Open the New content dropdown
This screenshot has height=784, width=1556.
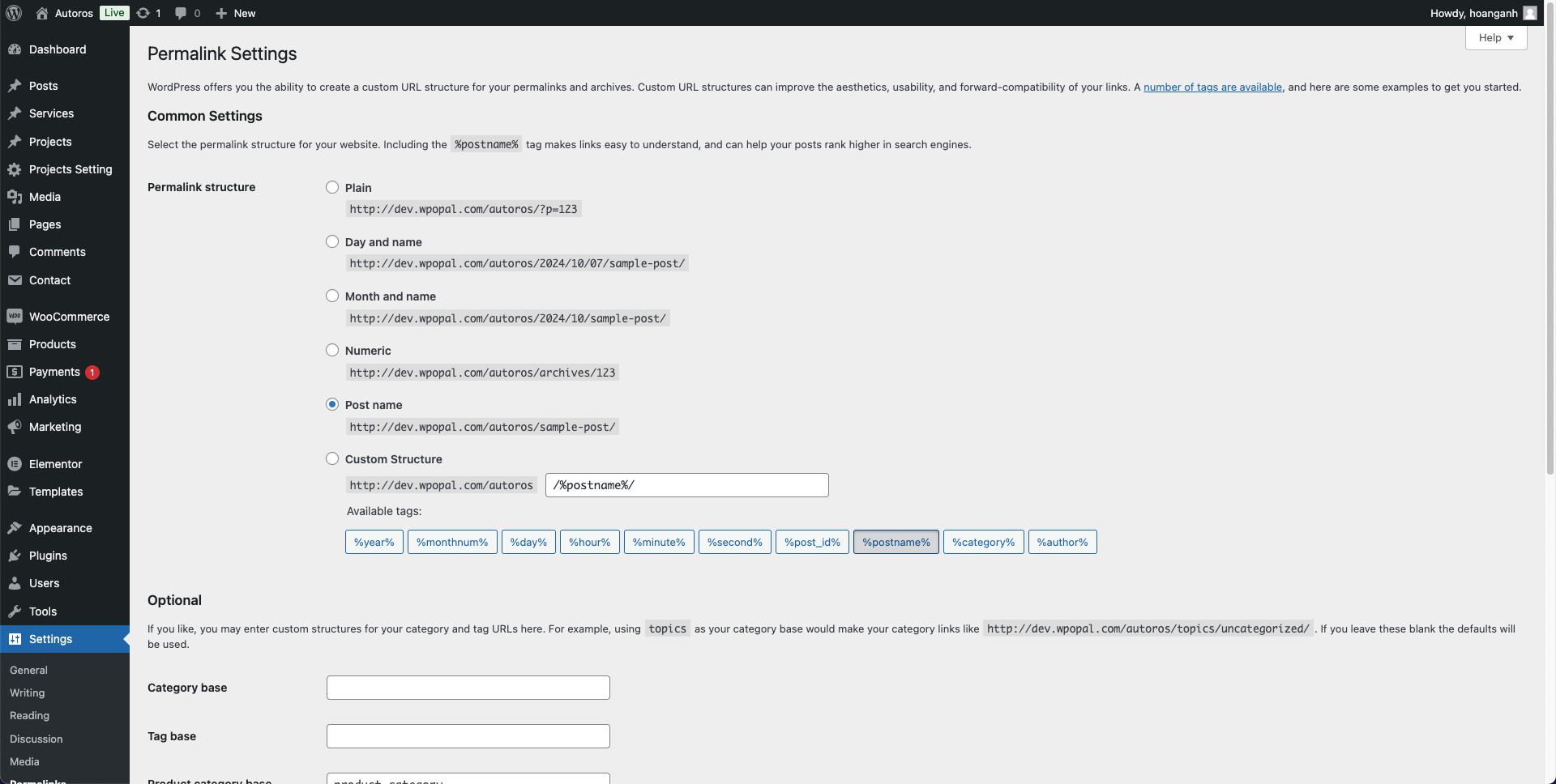click(x=236, y=13)
